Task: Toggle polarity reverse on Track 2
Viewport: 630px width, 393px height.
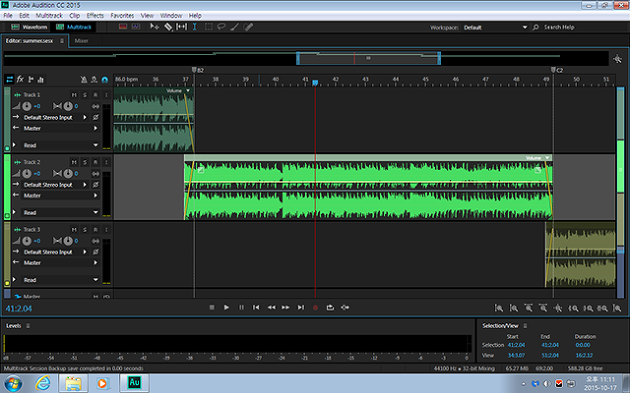Action: (96, 184)
